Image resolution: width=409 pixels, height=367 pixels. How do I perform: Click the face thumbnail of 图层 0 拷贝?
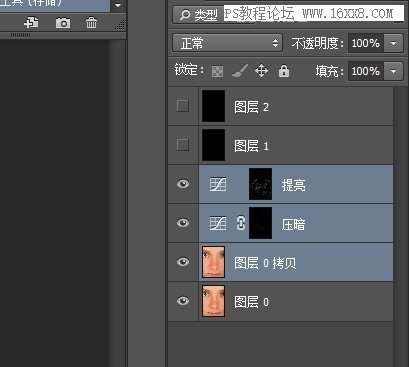[x=213, y=262]
